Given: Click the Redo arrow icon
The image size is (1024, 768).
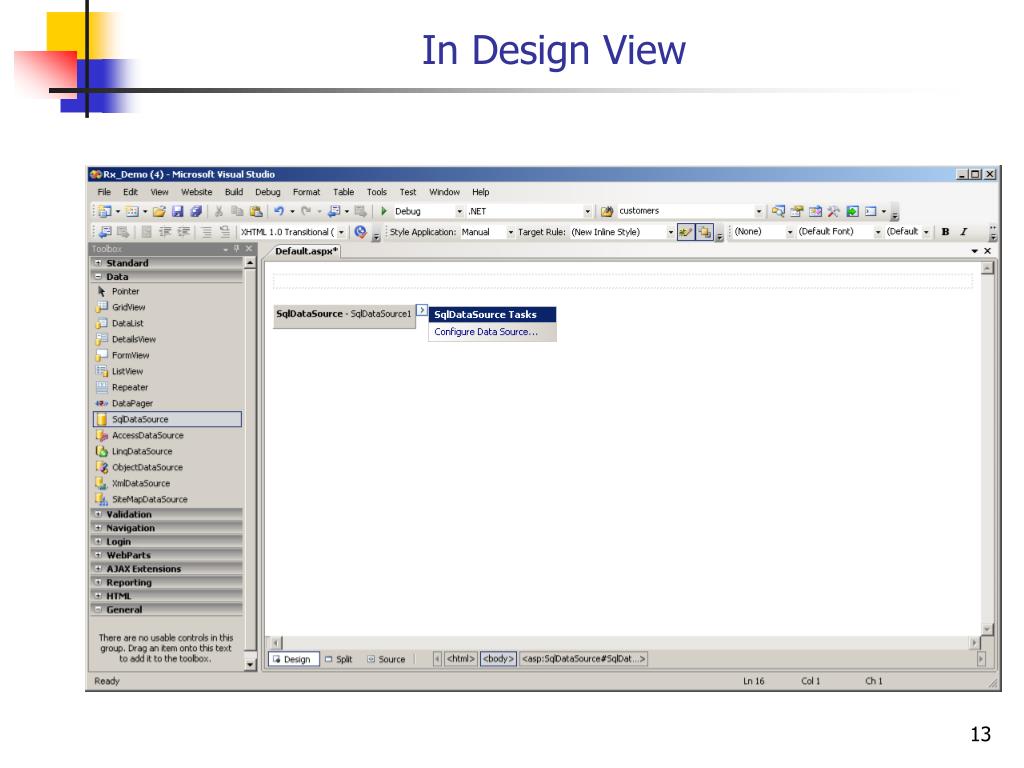Looking at the screenshot, I should tap(306, 211).
